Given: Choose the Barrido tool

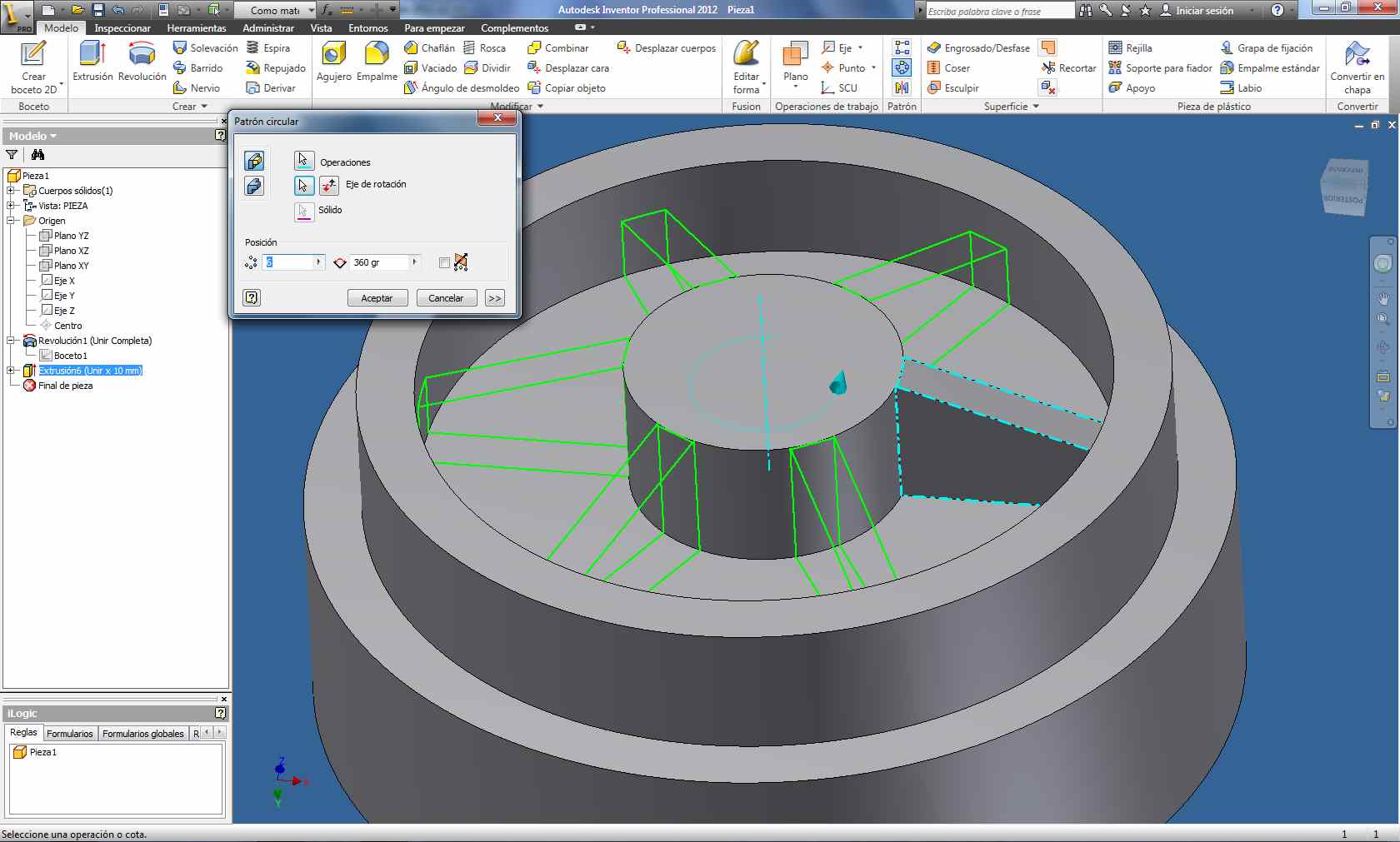Looking at the screenshot, I should pos(197,67).
